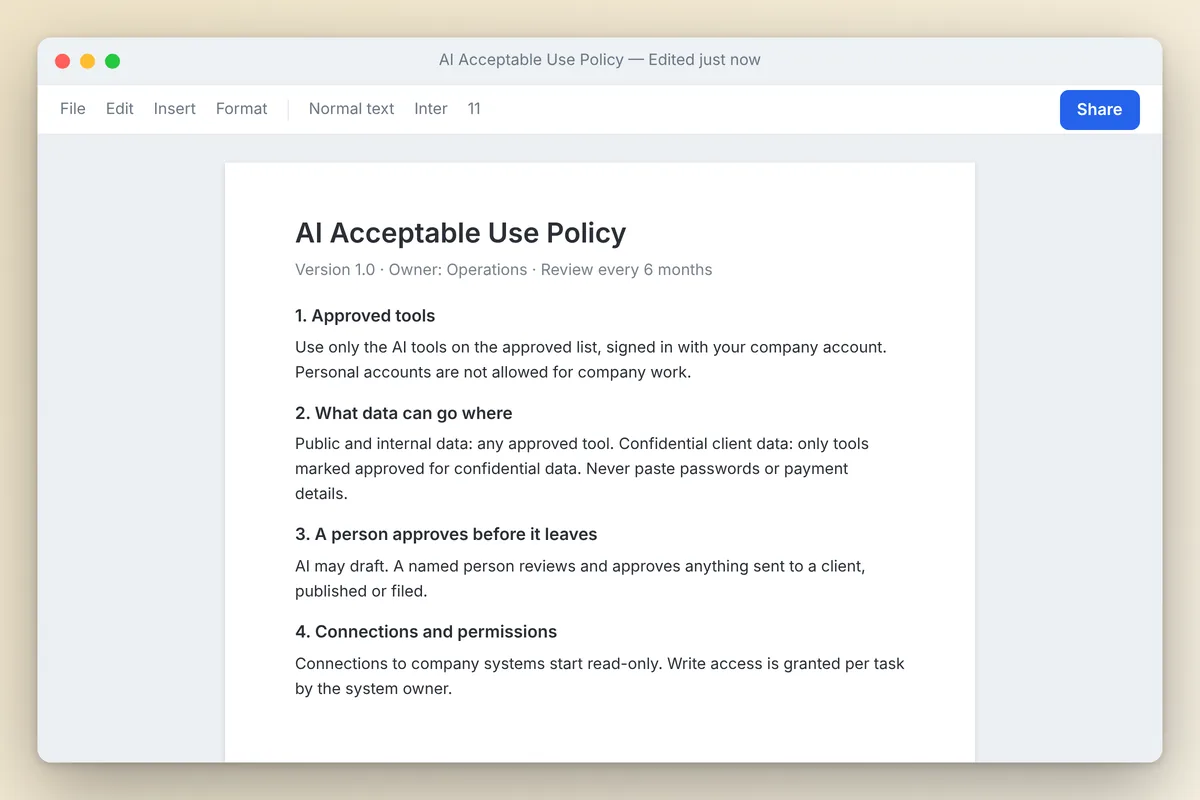Click the green maximize window button
The width and height of the screenshot is (1200, 800).
pyautogui.click(x=113, y=61)
